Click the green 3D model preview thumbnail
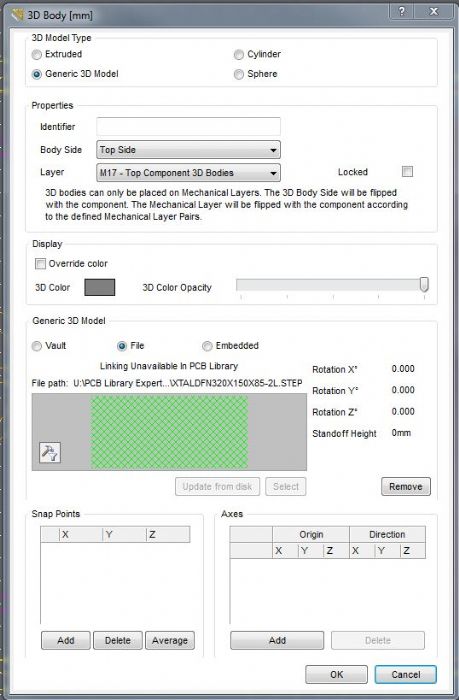Image resolution: width=459 pixels, height=700 pixels. tap(169, 432)
